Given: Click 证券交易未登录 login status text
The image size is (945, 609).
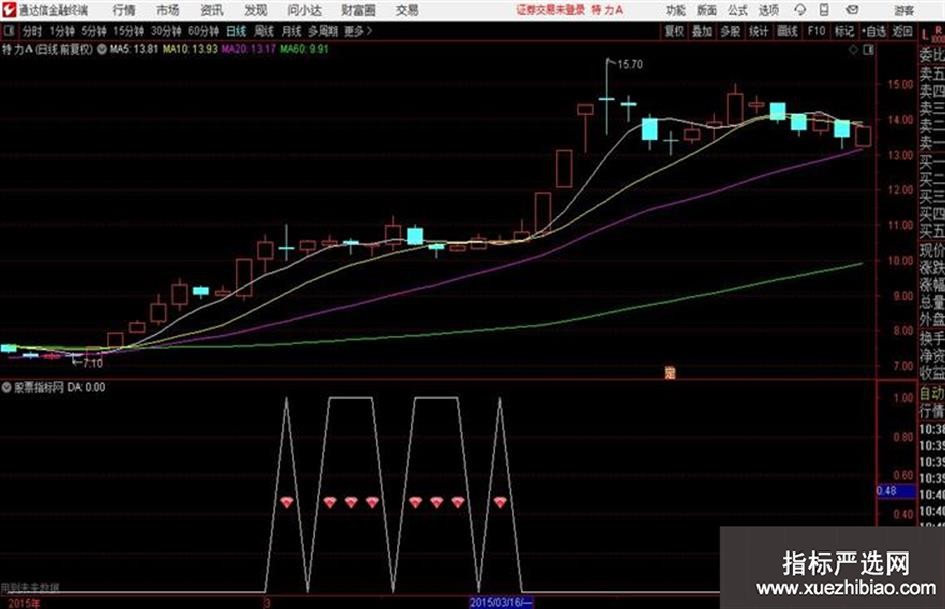Looking at the screenshot, I should (550, 10).
